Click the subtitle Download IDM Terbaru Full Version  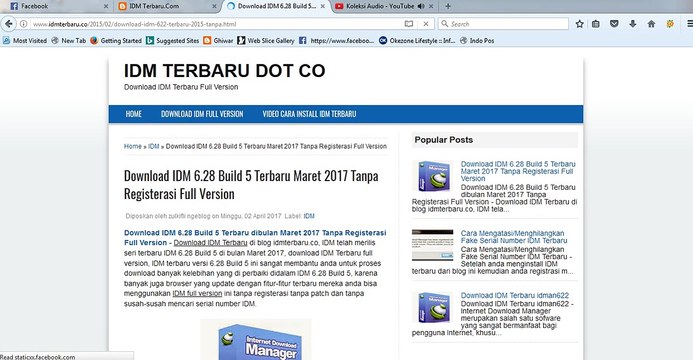(x=181, y=87)
